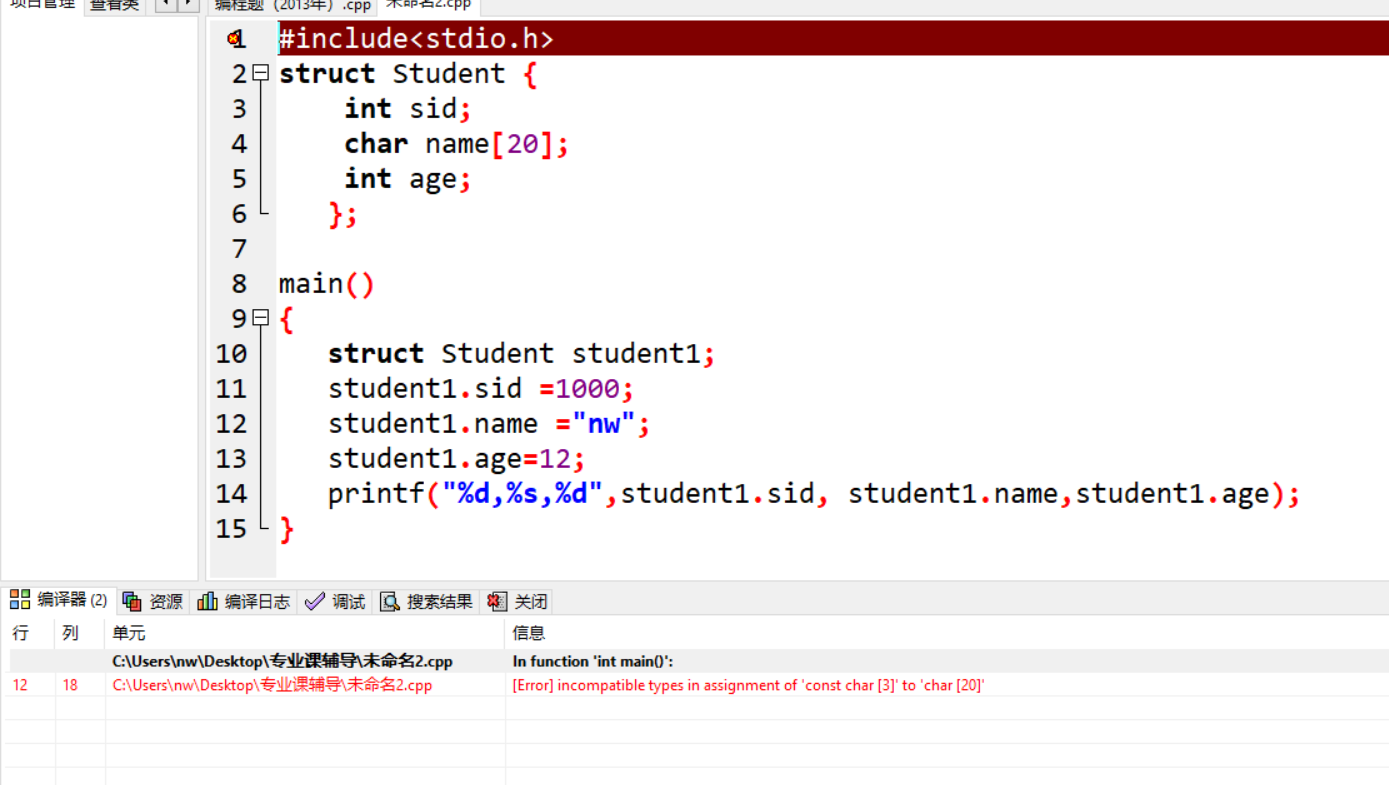Click the search results magnifier icon
This screenshot has height=785, width=1389.
pyautogui.click(x=390, y=601)
